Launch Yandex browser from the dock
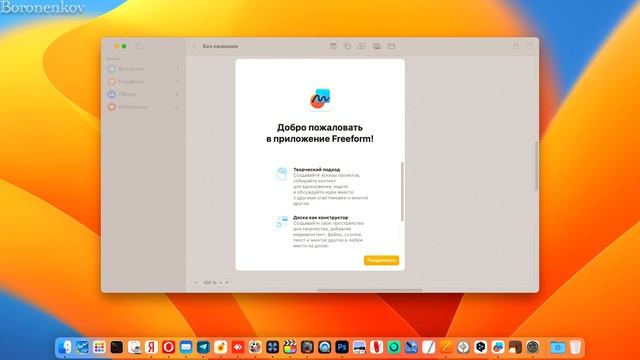The height and width of the screenshot is (360, 640). click(x=151, y=347)
